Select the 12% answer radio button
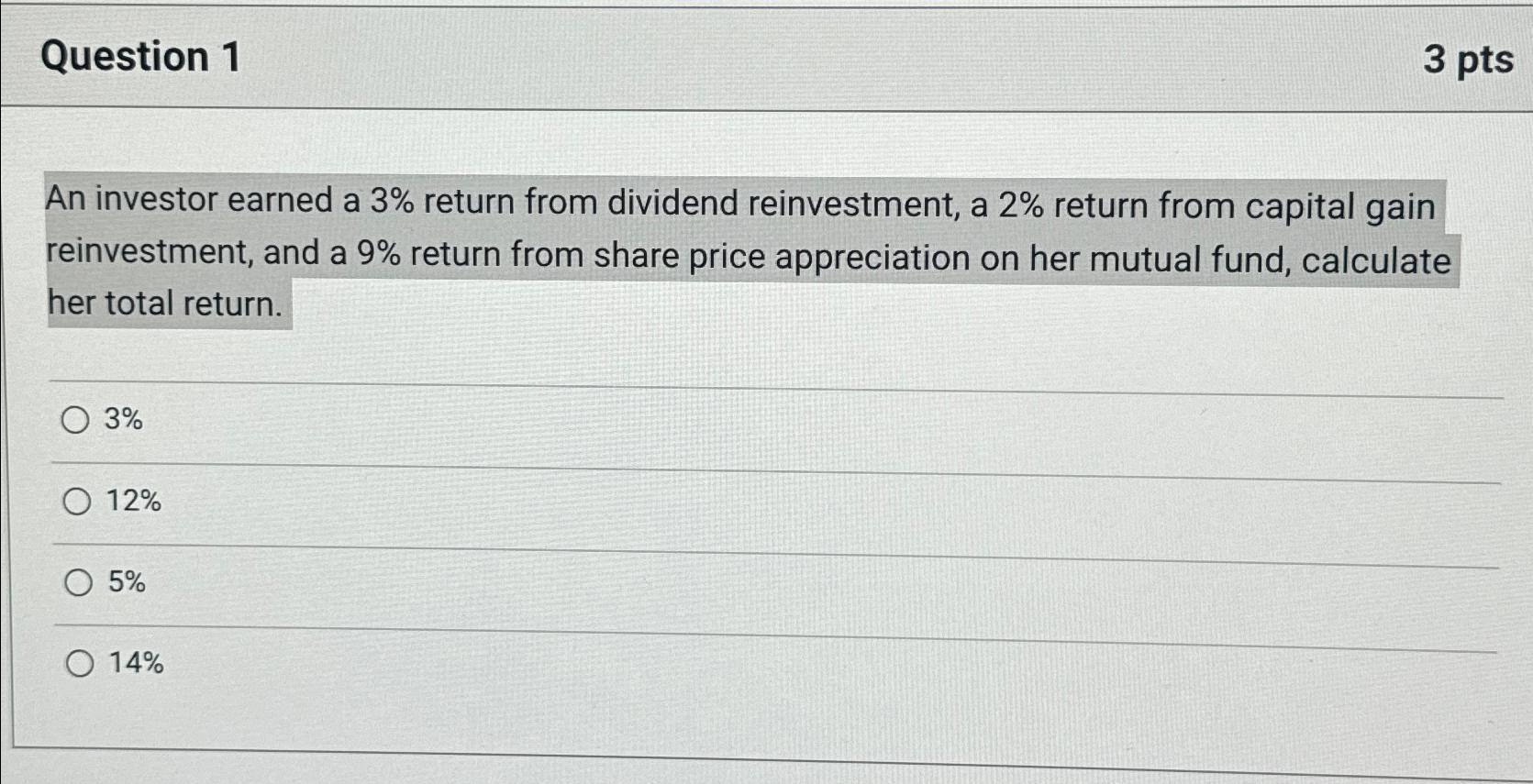The image size is (1533, 784). (x=76, y=502)
